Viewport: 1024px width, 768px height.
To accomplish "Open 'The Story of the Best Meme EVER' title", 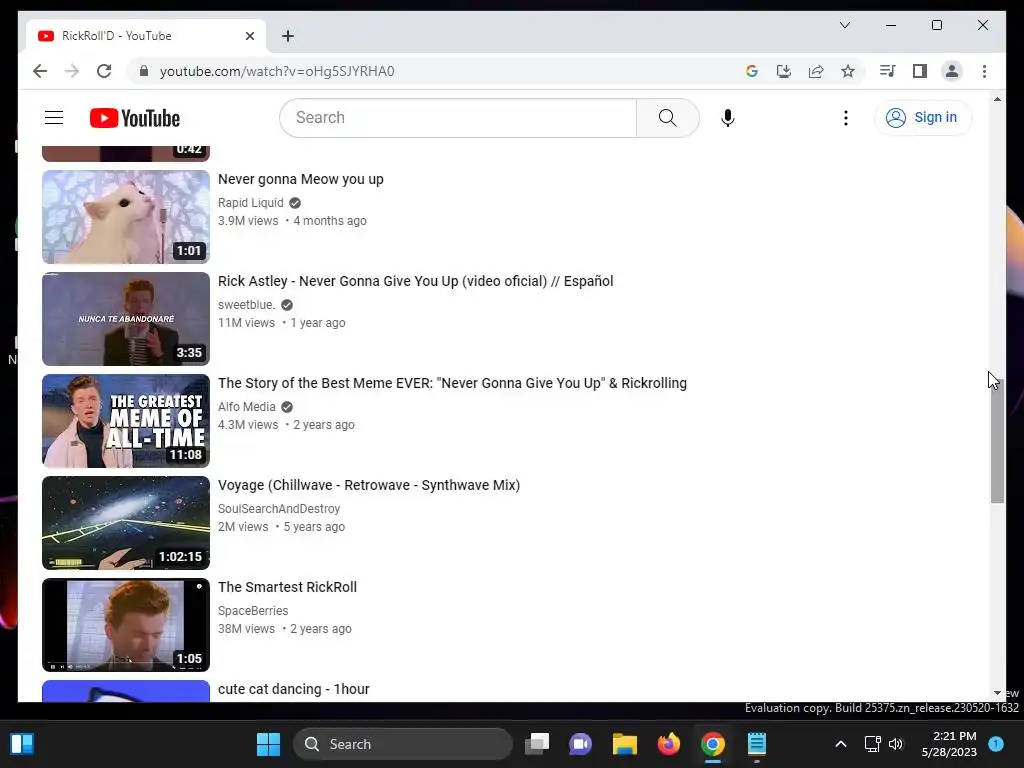I will (452, 383).
